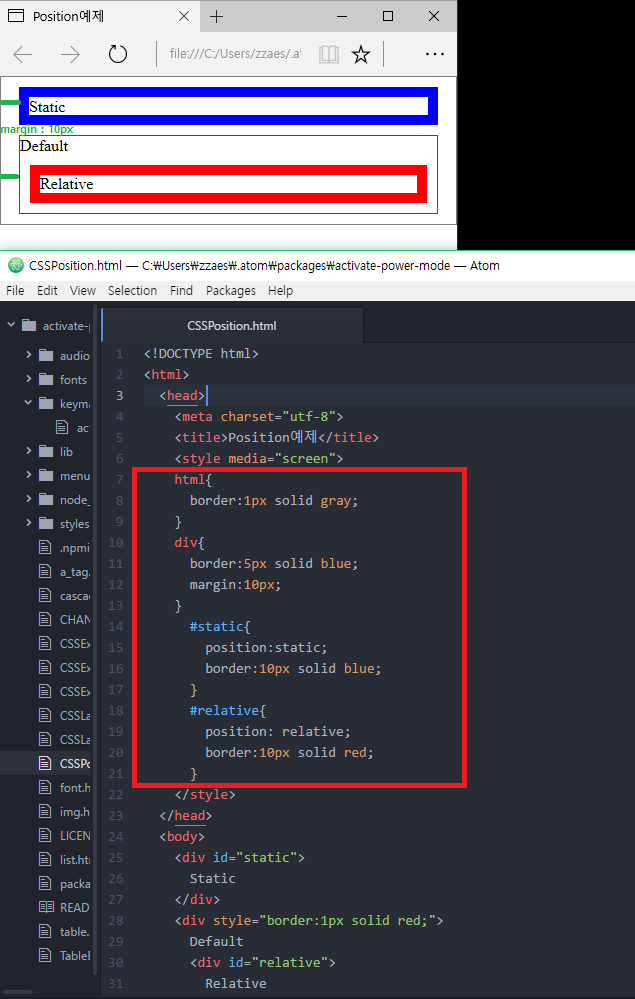Open list.html in tree view
Viewport: 635px width, 999px height.
point(64,859)
